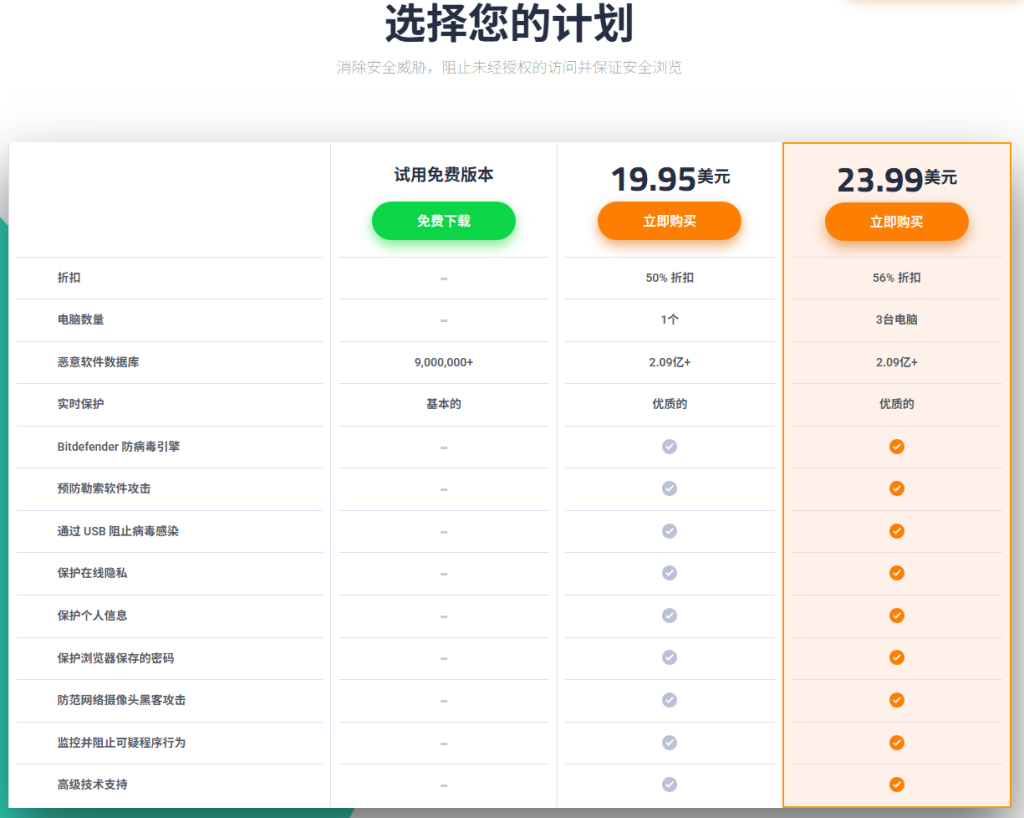1024x818 pixels.
Task: Click the 免费下载 button
Action: (x=443, y=220)
